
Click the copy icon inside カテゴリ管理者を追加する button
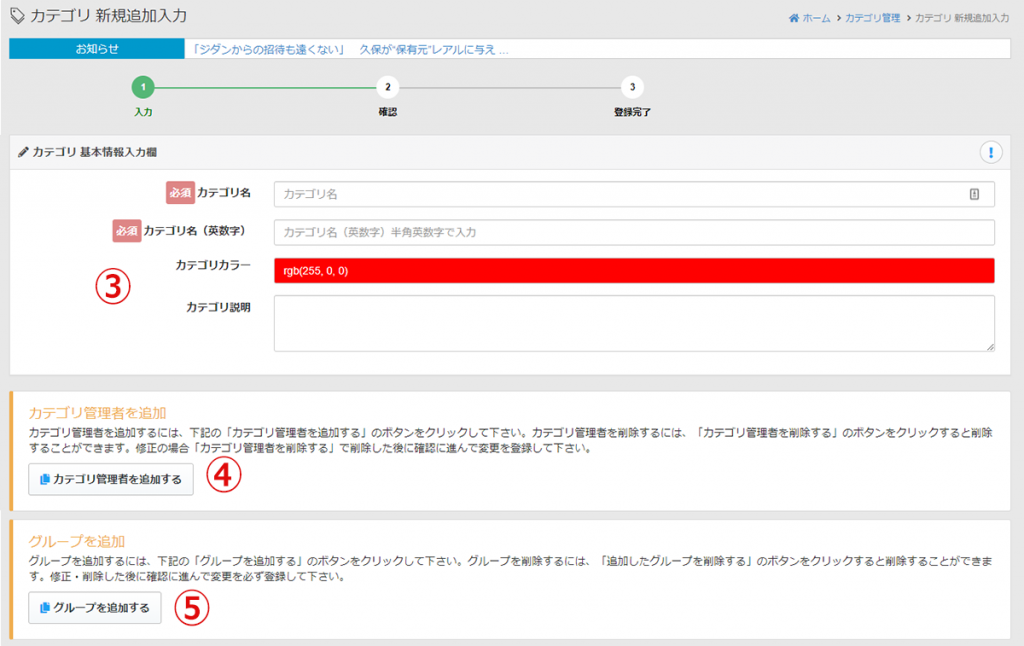click(x=47, y=477)
